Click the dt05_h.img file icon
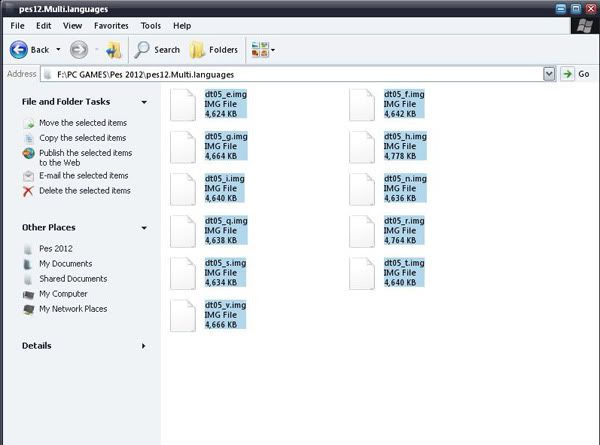600x445 pixels. tap(362, 147)
